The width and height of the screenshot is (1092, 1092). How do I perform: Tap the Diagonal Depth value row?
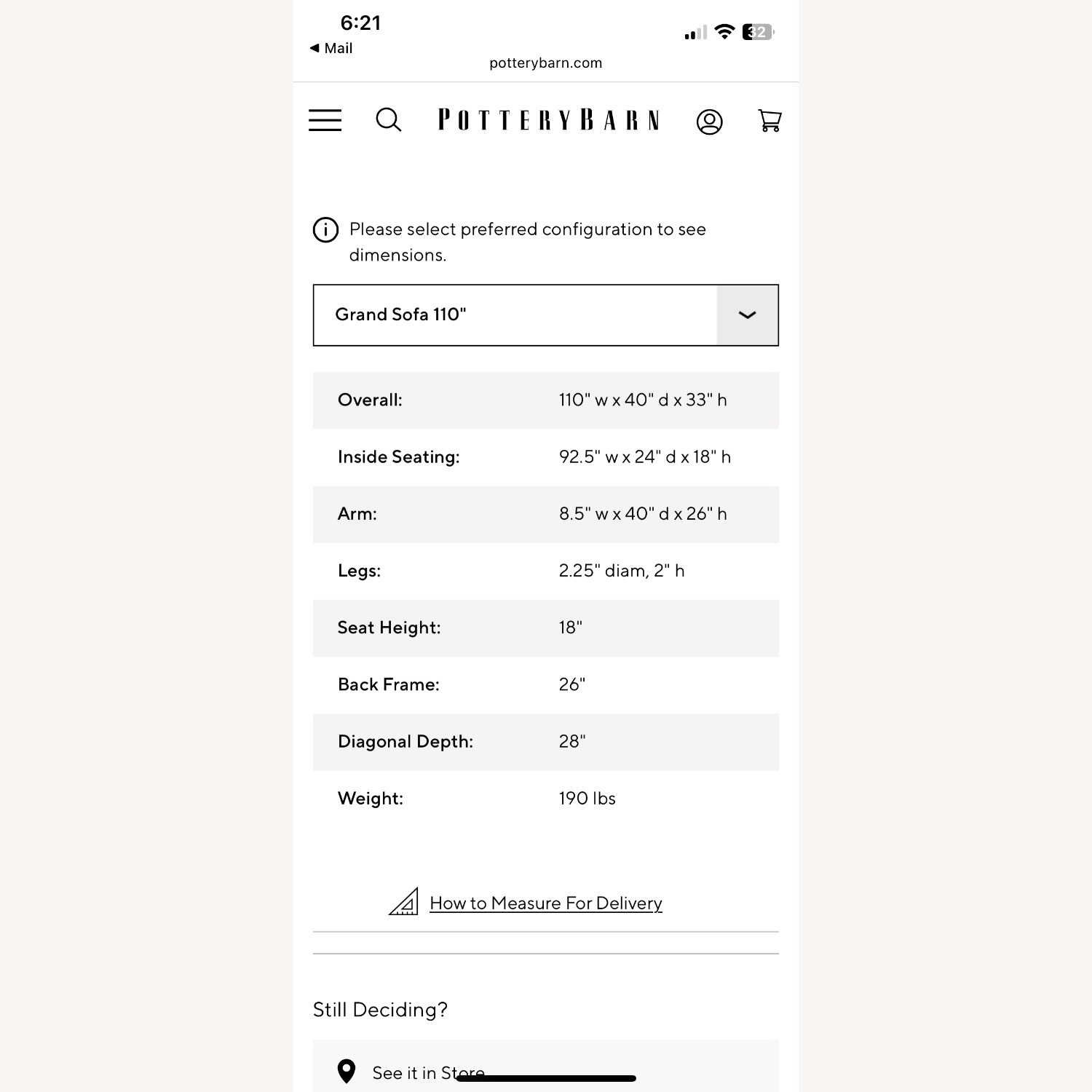pos(545,742)
